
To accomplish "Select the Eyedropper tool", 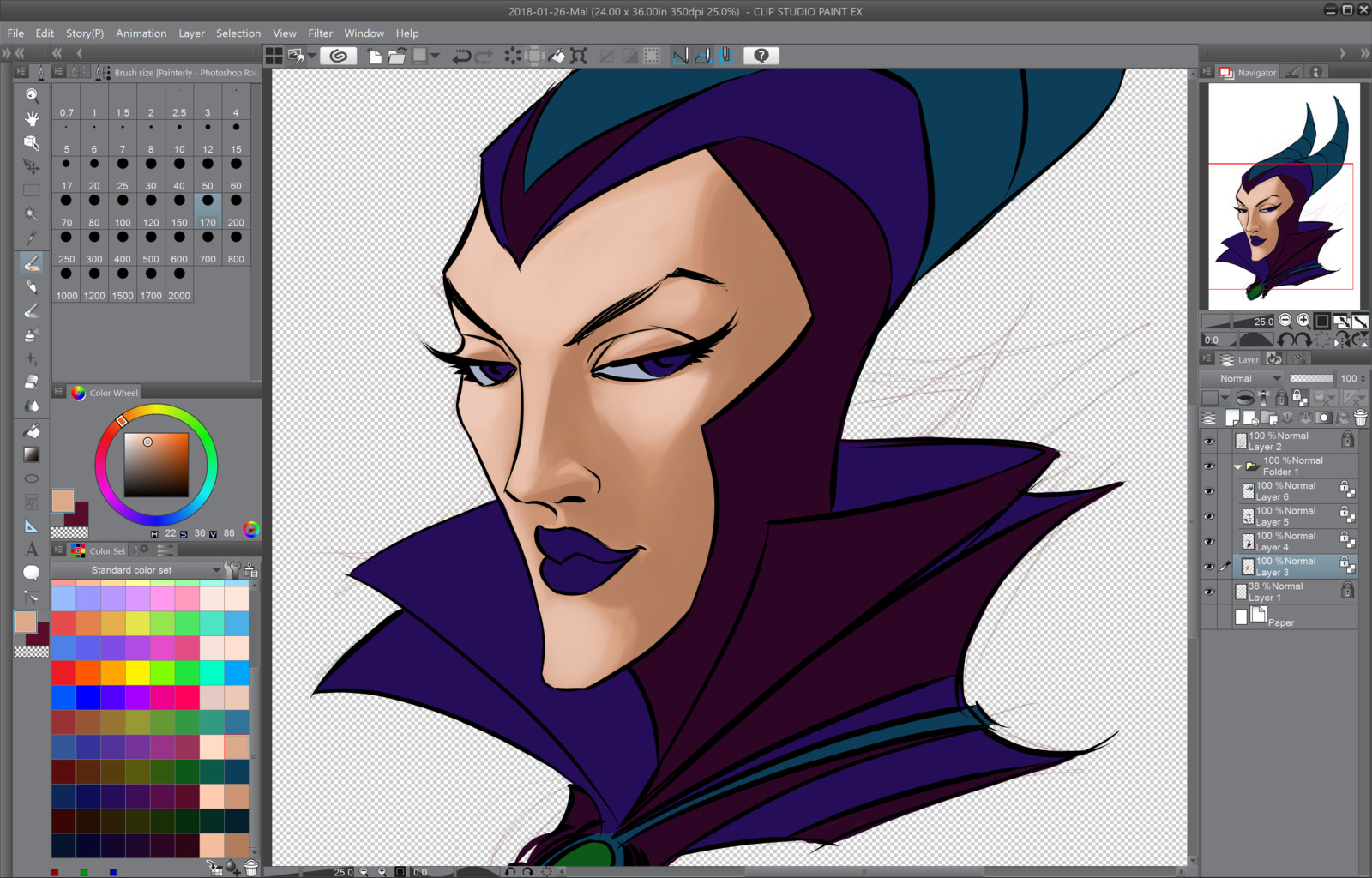I will [x=32, y=238].
